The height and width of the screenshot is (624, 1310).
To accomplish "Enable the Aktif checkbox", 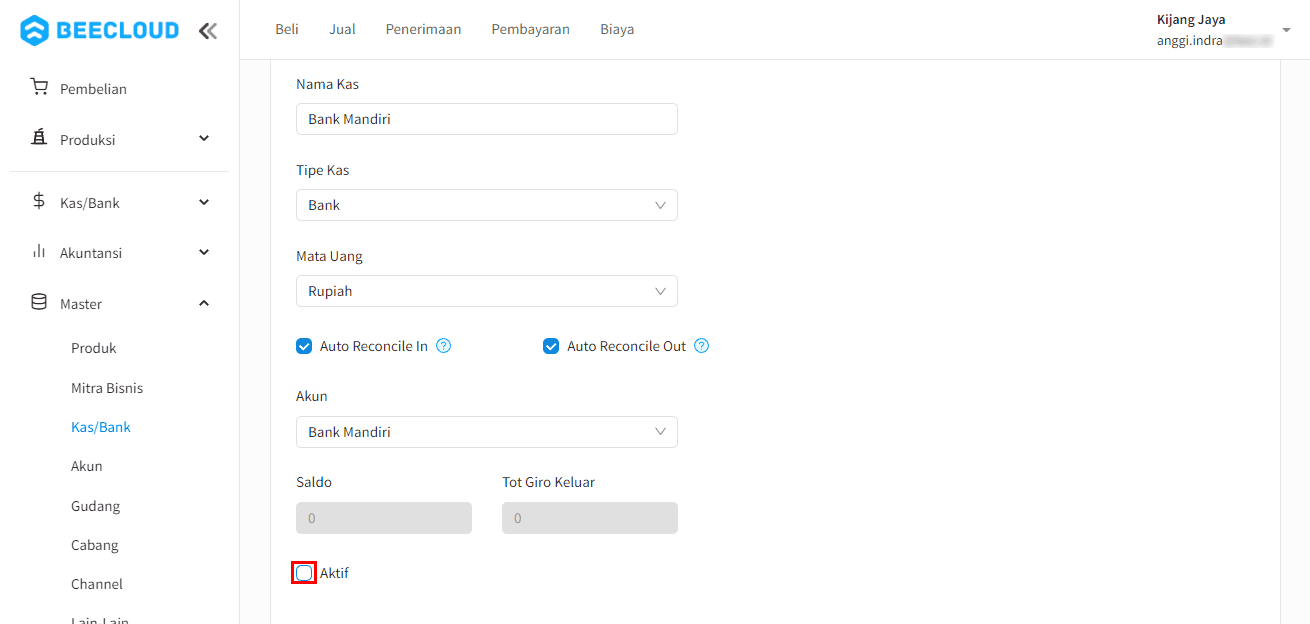I will point(304,573).
